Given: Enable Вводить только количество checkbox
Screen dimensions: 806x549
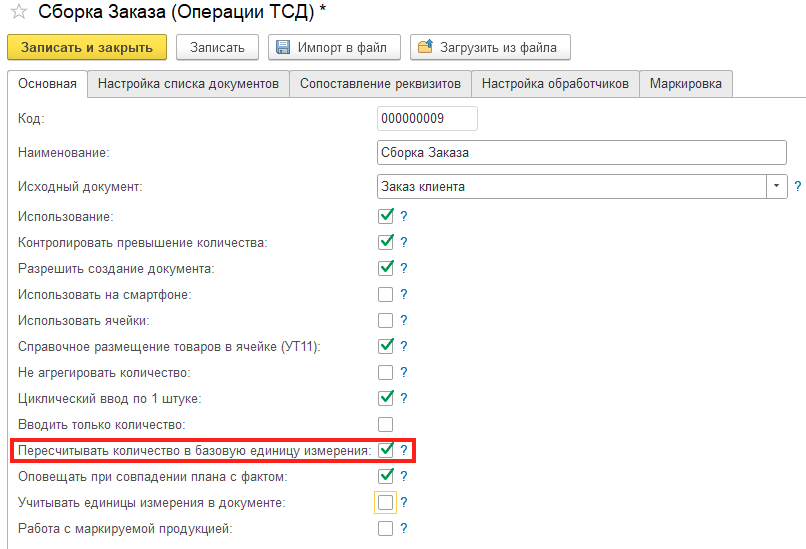Looking at the screenshot, I should [386, 425].
